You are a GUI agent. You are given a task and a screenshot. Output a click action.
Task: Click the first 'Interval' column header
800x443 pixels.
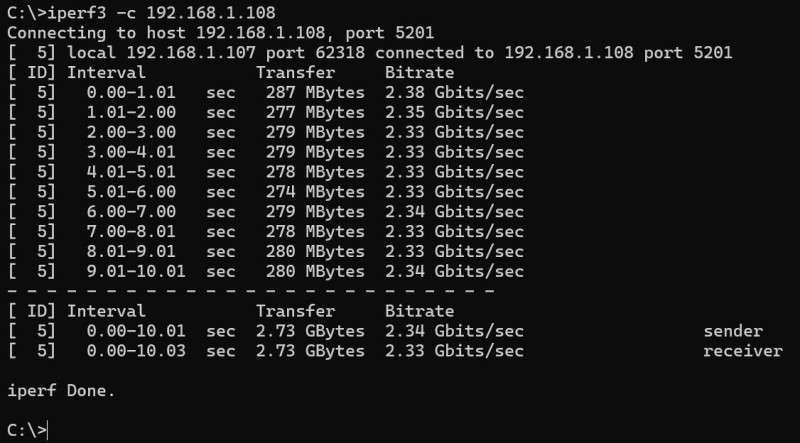(x=106, y=72)
